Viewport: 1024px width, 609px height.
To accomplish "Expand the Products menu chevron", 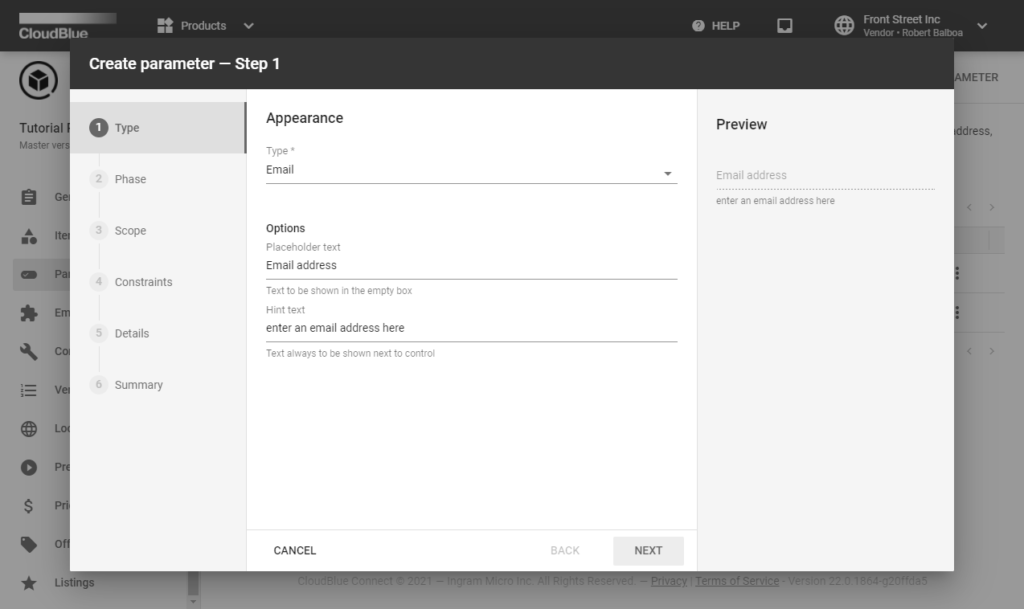I will click(249, 26).
